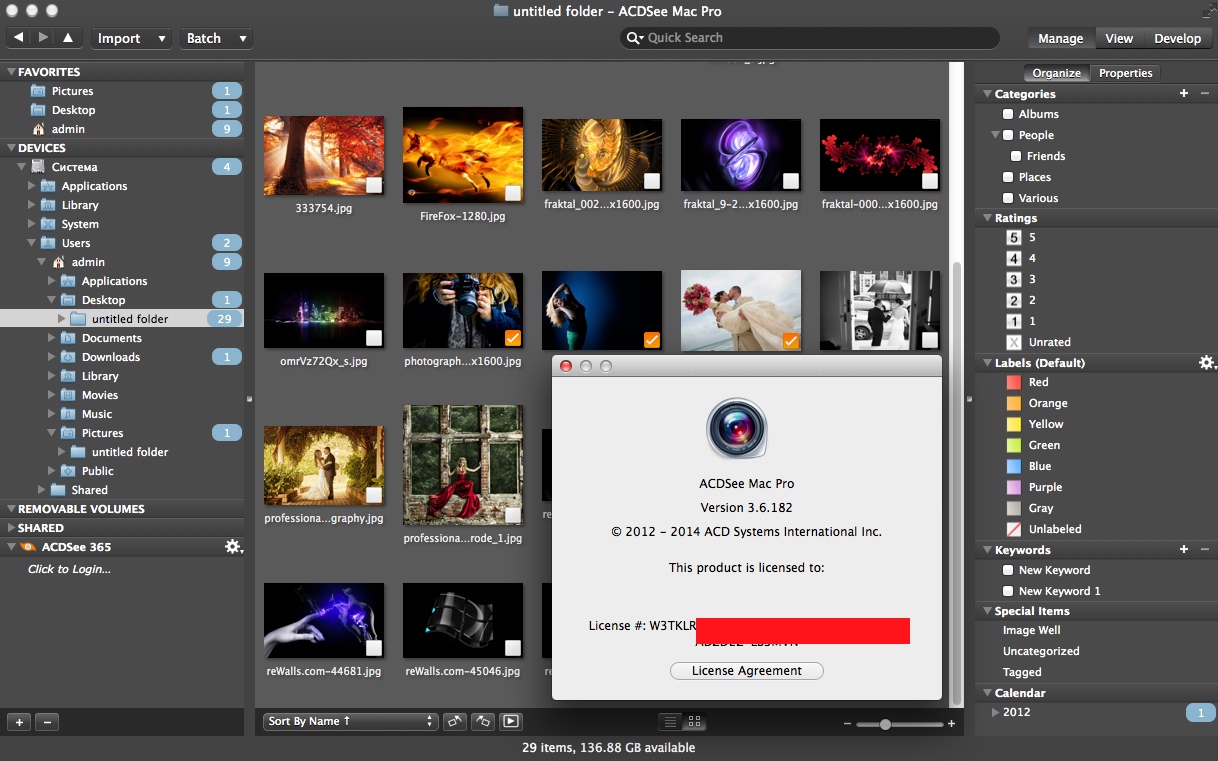Check the Places category checkbox
The image size is (1218, 761).
[1008, 177]
